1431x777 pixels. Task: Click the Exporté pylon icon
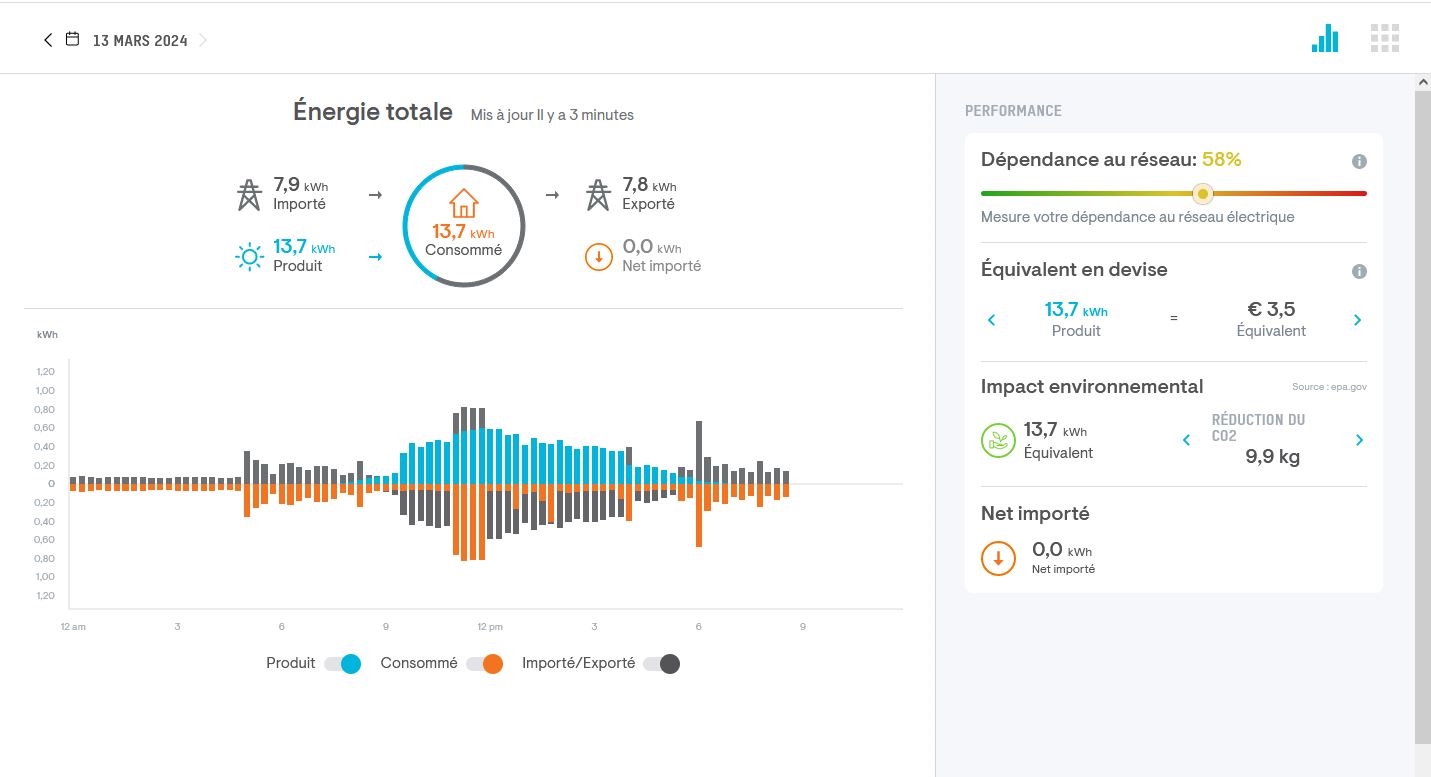click(x=598, y=194)
